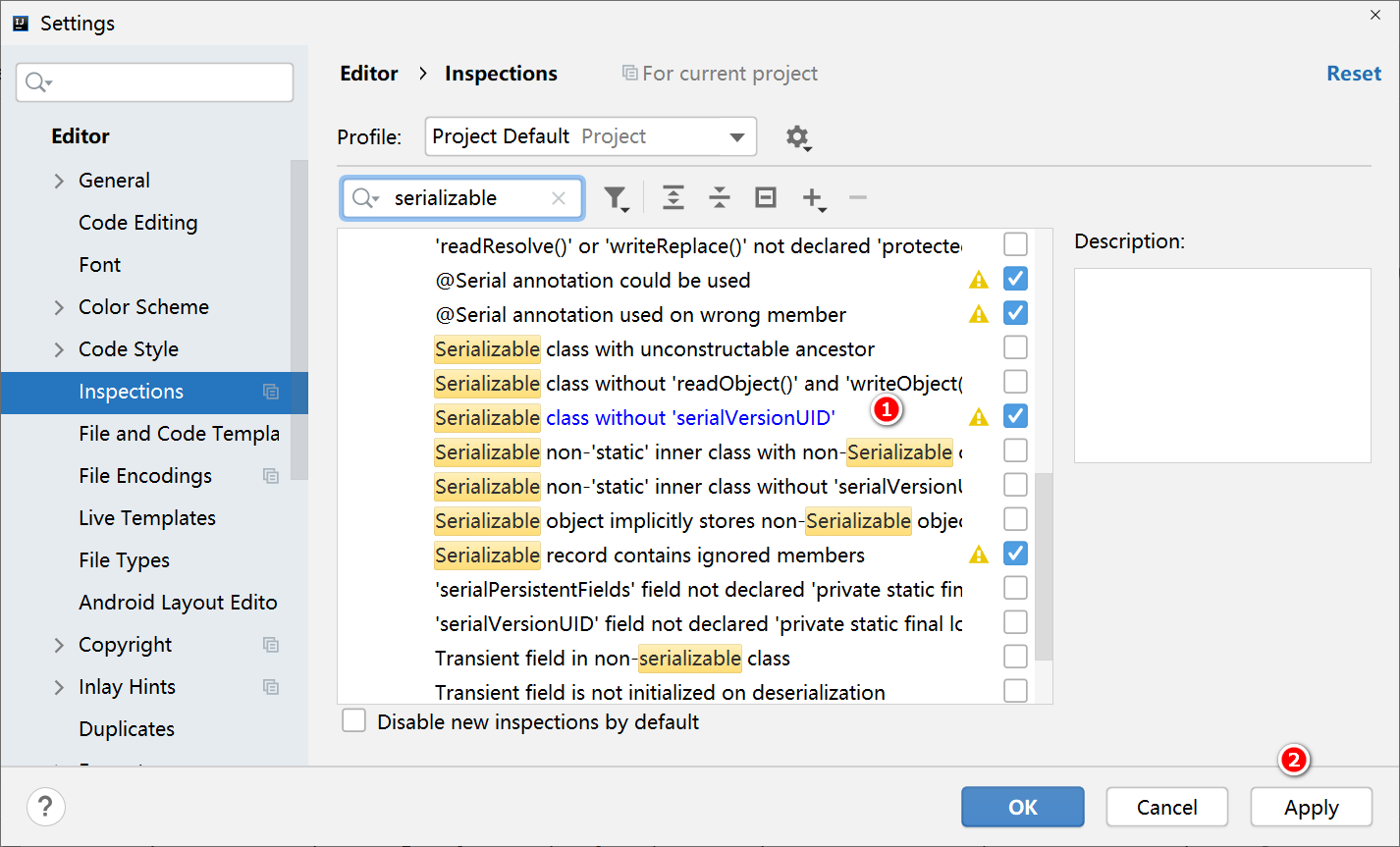Click warning icon for 'record contains ignored members'
The width and height of the screenshot is (1400, 847).
tap(979, 555)
